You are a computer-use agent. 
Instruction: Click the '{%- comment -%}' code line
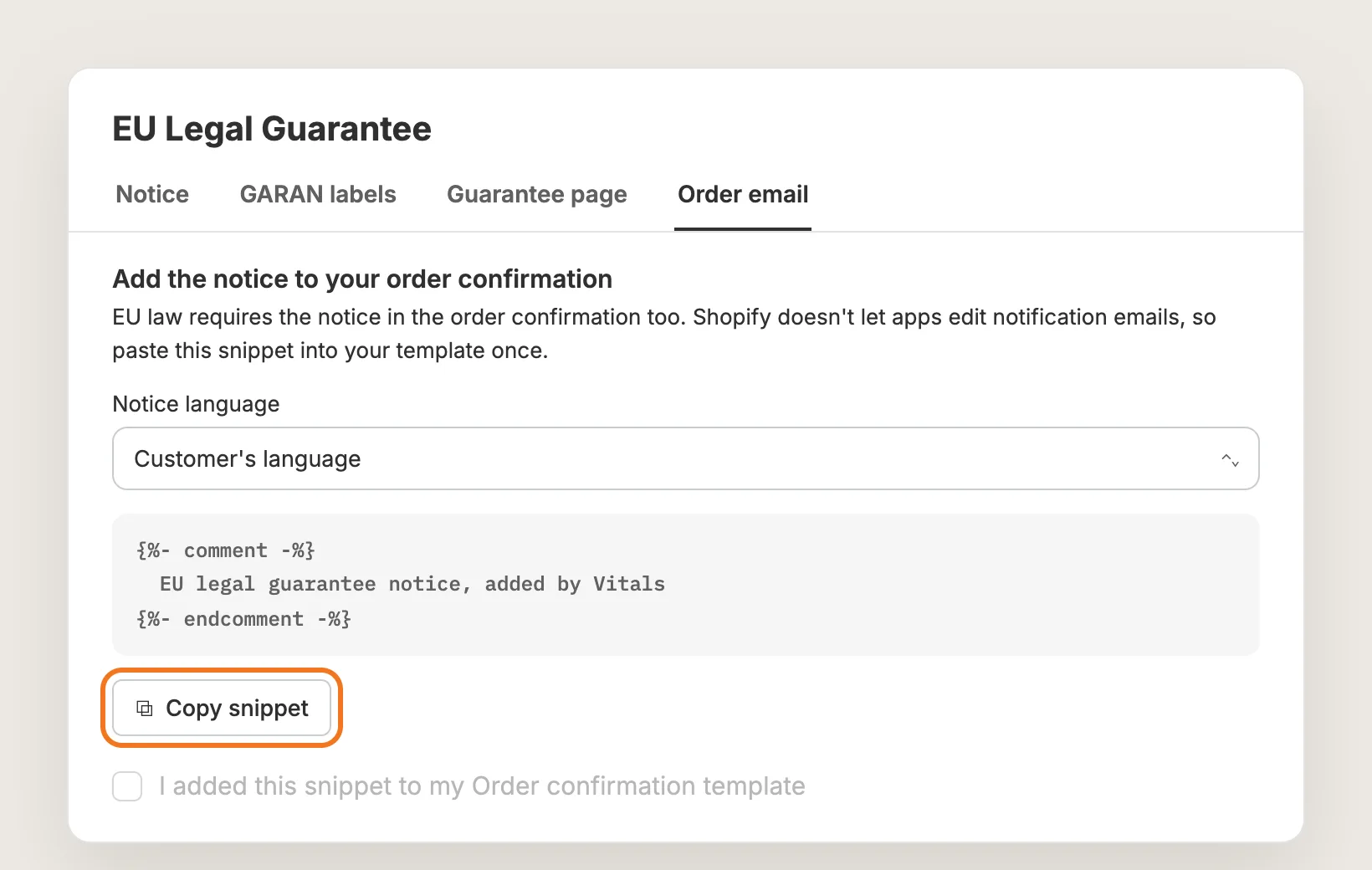pos(226,550)
